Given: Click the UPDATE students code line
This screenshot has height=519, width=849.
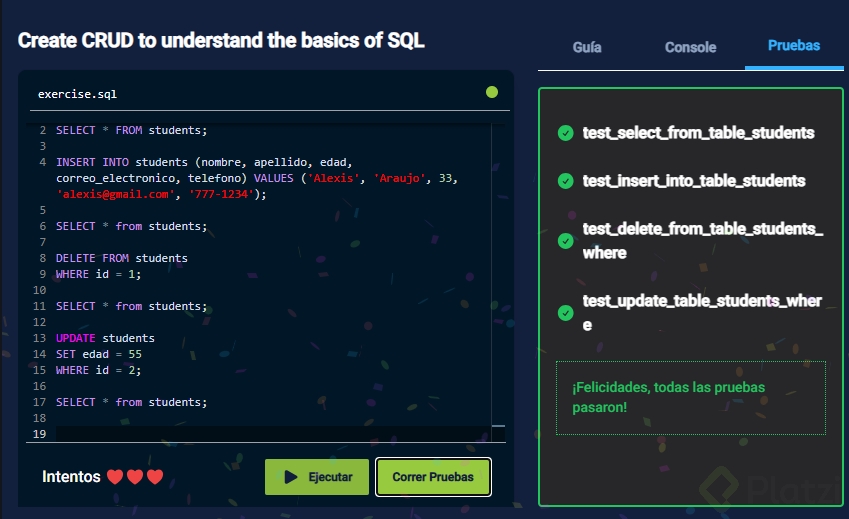Looking at the screenshot, I should 105,338.
